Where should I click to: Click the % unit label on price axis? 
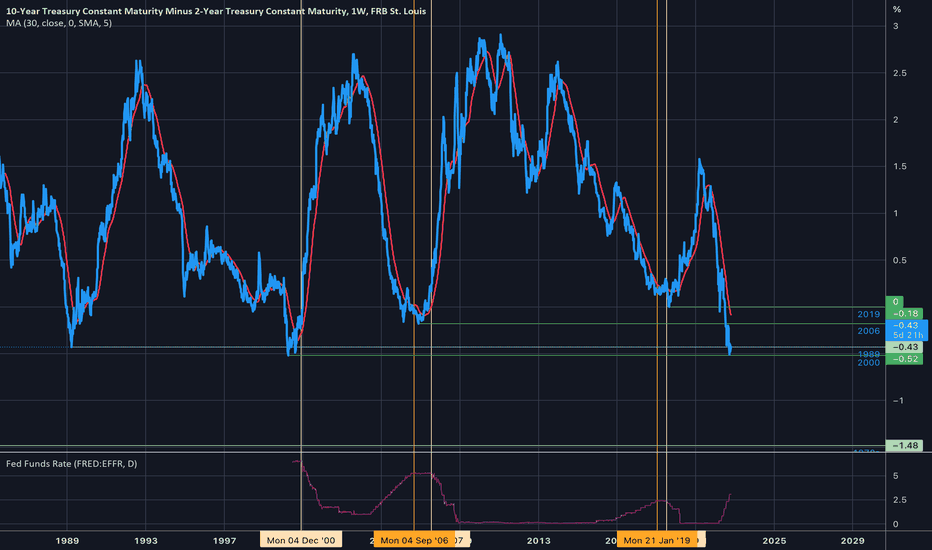click(897, 10)
